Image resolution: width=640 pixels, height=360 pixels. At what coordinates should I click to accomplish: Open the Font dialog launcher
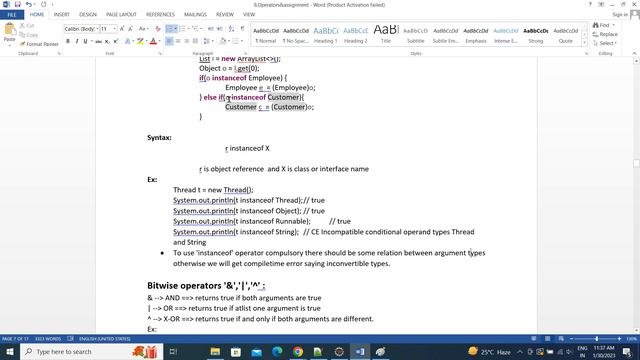(160, 53)
